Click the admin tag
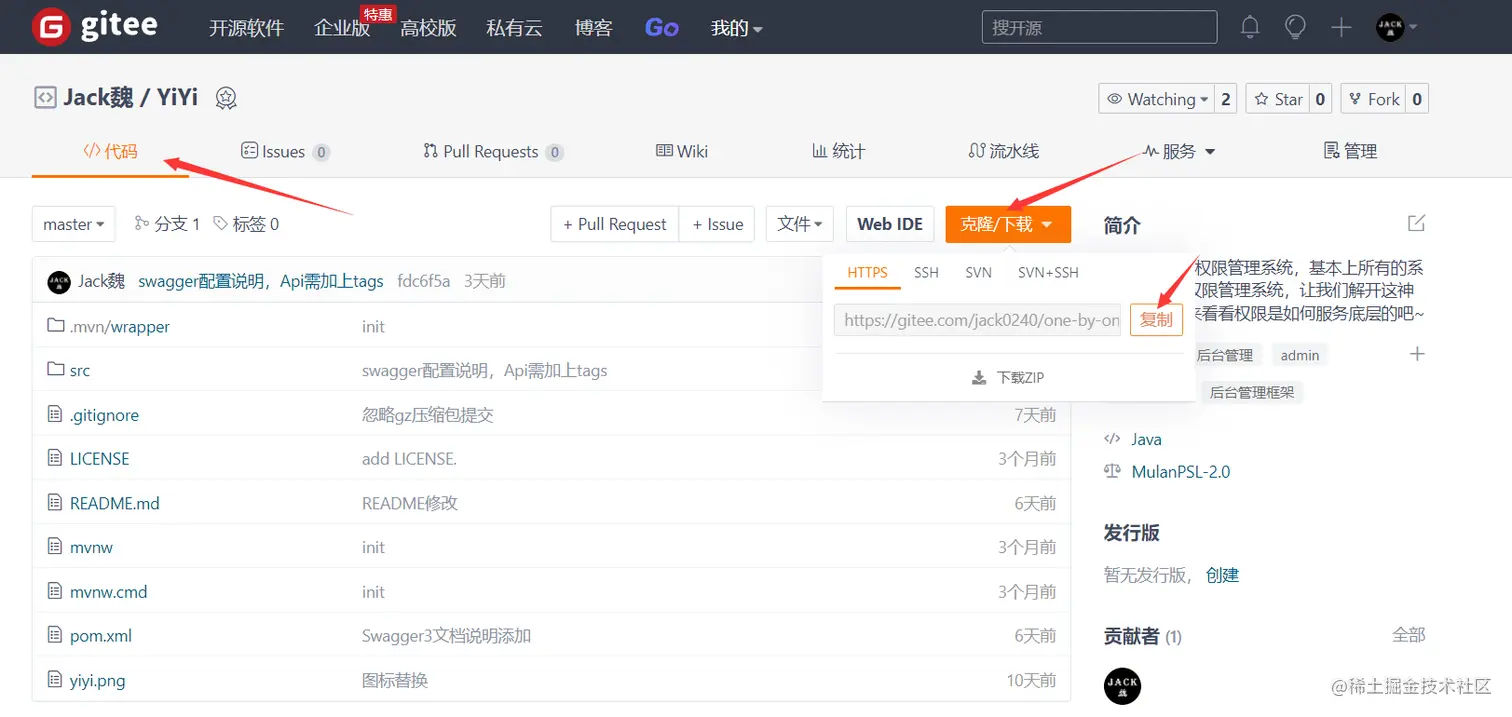This screenshot has height=717, width=1512. click(1300, 355)
